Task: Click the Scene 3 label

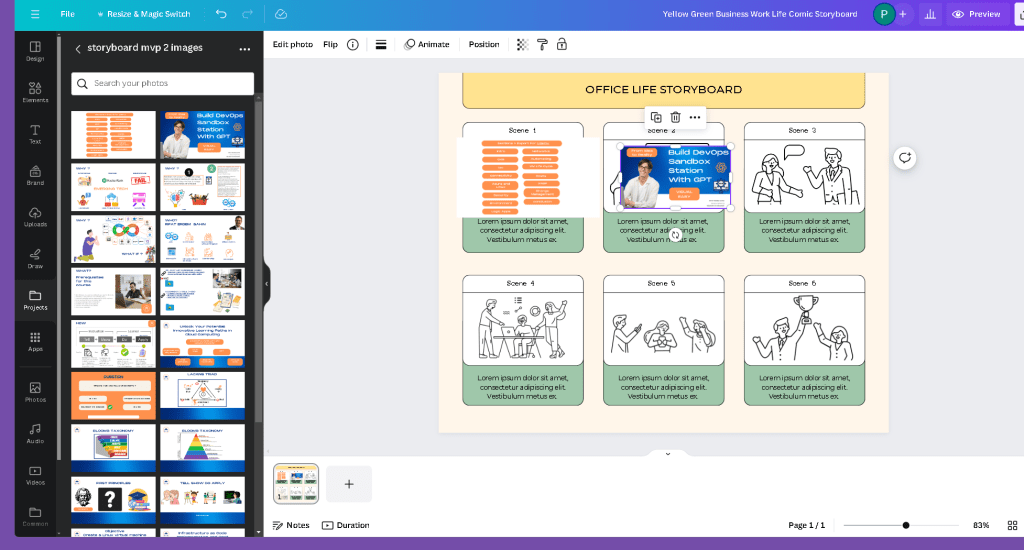Action: [x=803, y=131]
